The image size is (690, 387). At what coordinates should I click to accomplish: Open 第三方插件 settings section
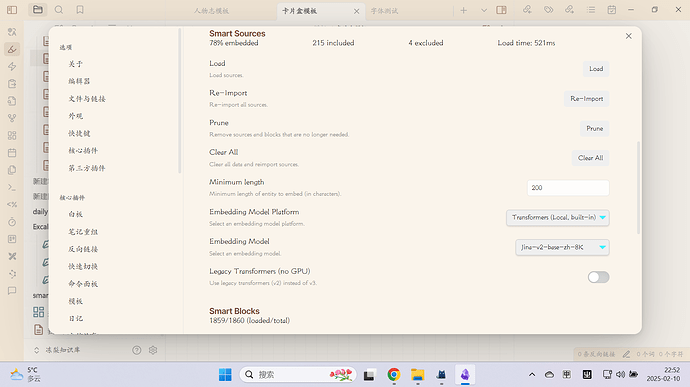pyautogui.click(x=87, y=168)
